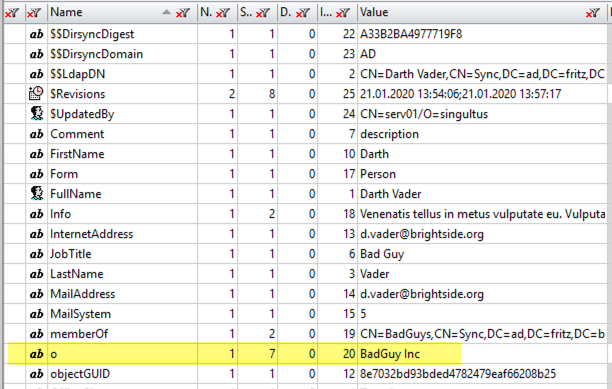Click the text type icon for LastName
This screenshot has width=612, height=389.
pos(36,274)
